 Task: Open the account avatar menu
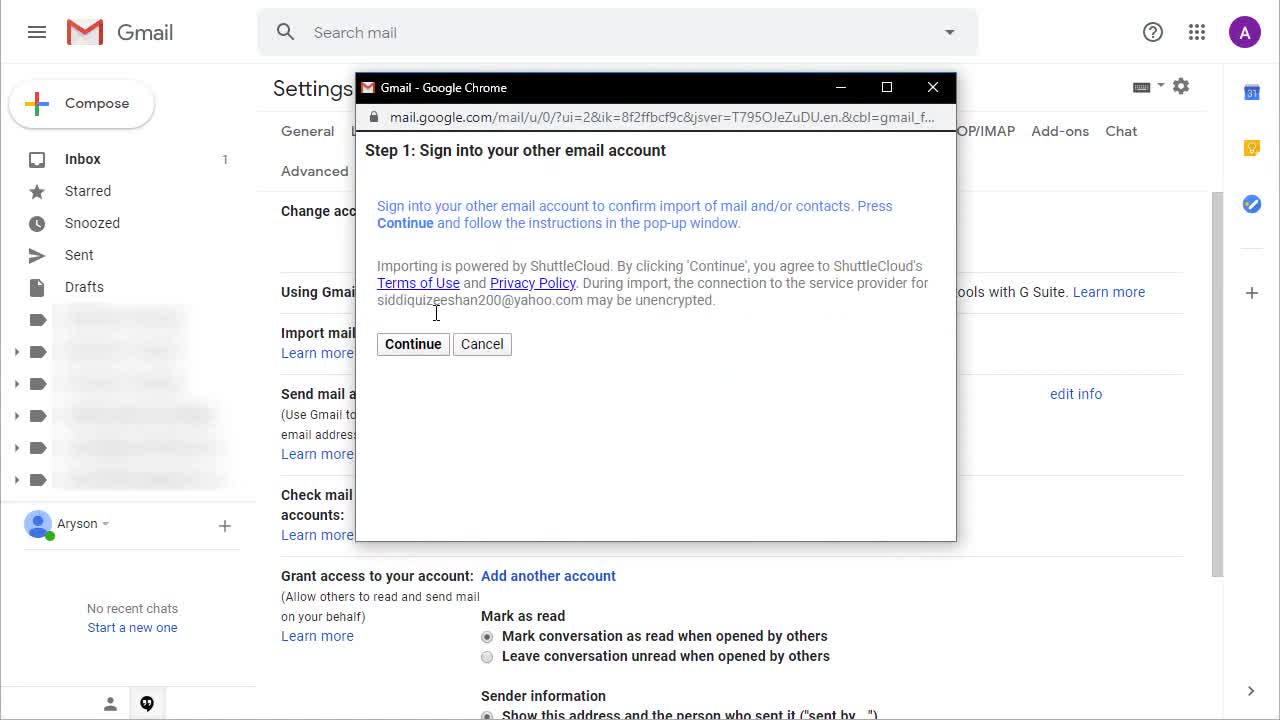click(x=1244, y=32)
